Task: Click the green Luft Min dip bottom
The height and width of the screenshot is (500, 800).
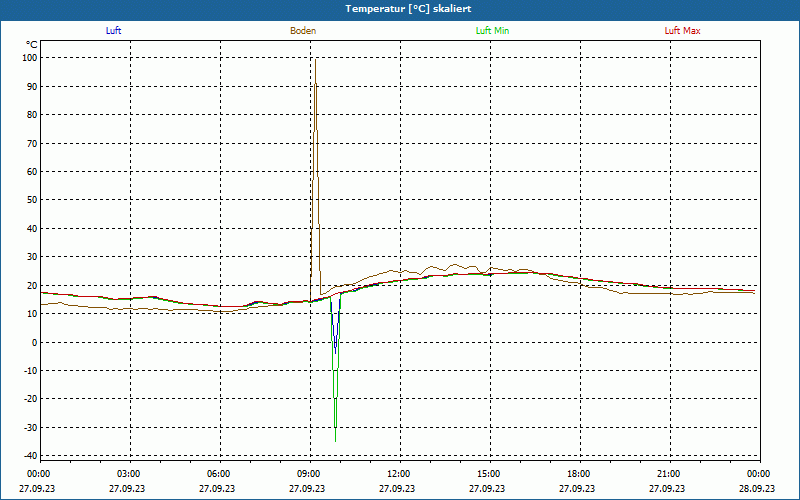Action: tap(335, 441)
